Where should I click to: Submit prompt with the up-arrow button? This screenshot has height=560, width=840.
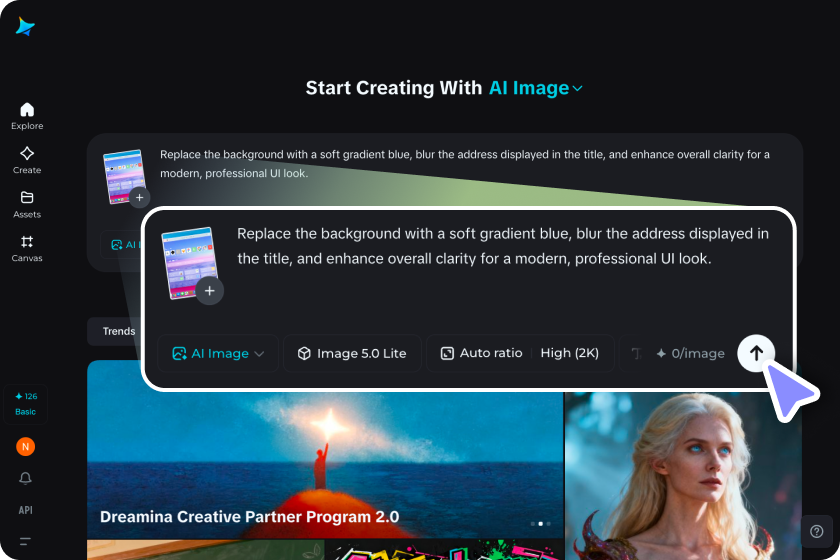(756, 353)
